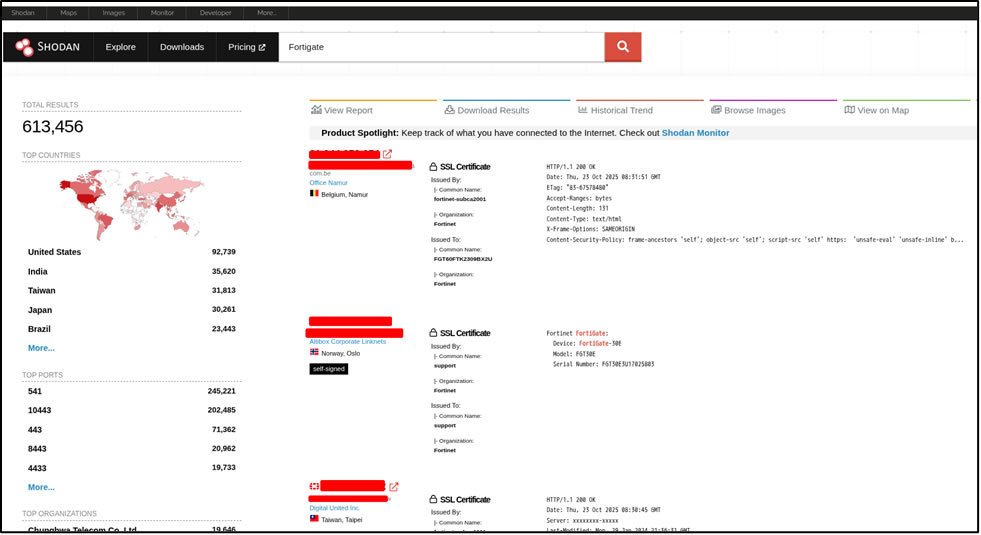Open the More... top bar menu

pos(267,13)
